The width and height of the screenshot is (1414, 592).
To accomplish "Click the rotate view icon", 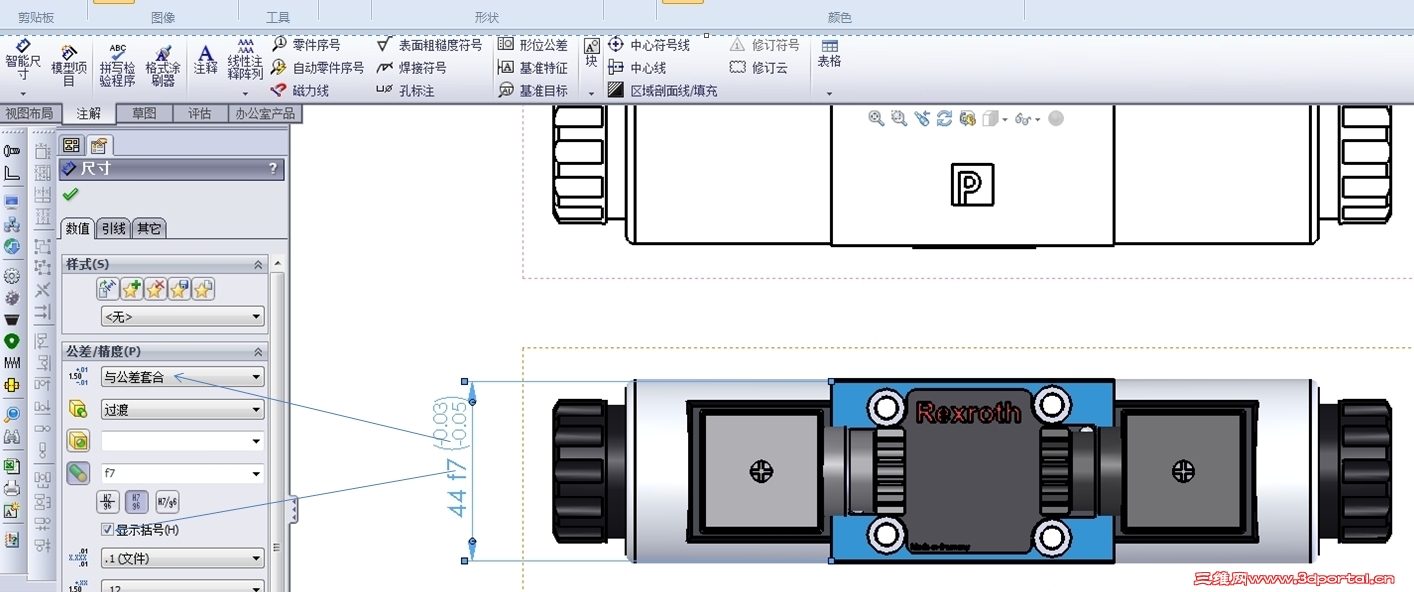I will (x=945, y=118).
